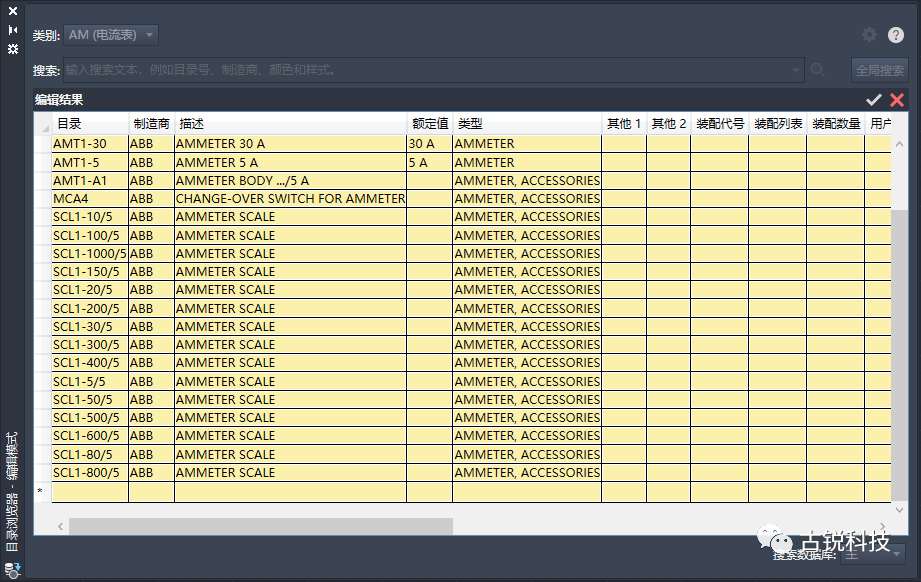Select the SCL1-1000/5 catalog cell
The height and width of the screenshot is (582, 921).
[90, 254]
